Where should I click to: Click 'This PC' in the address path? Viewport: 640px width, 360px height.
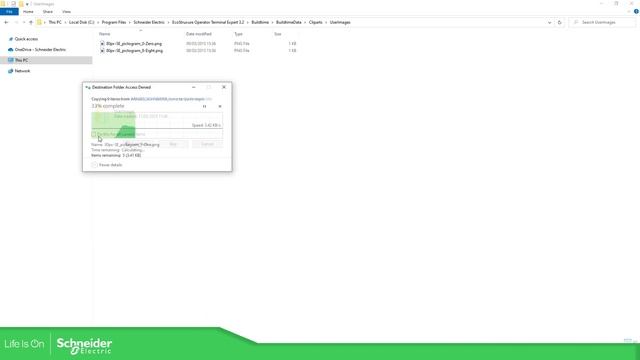click(55, 22)
